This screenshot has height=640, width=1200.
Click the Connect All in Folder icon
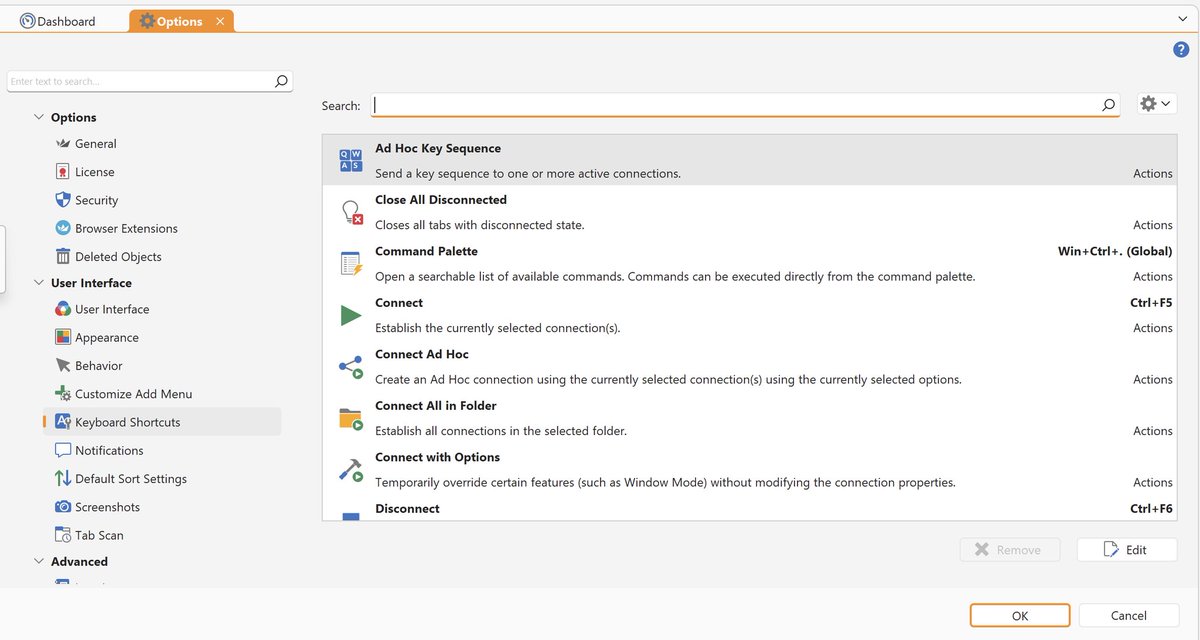[351, 419]
